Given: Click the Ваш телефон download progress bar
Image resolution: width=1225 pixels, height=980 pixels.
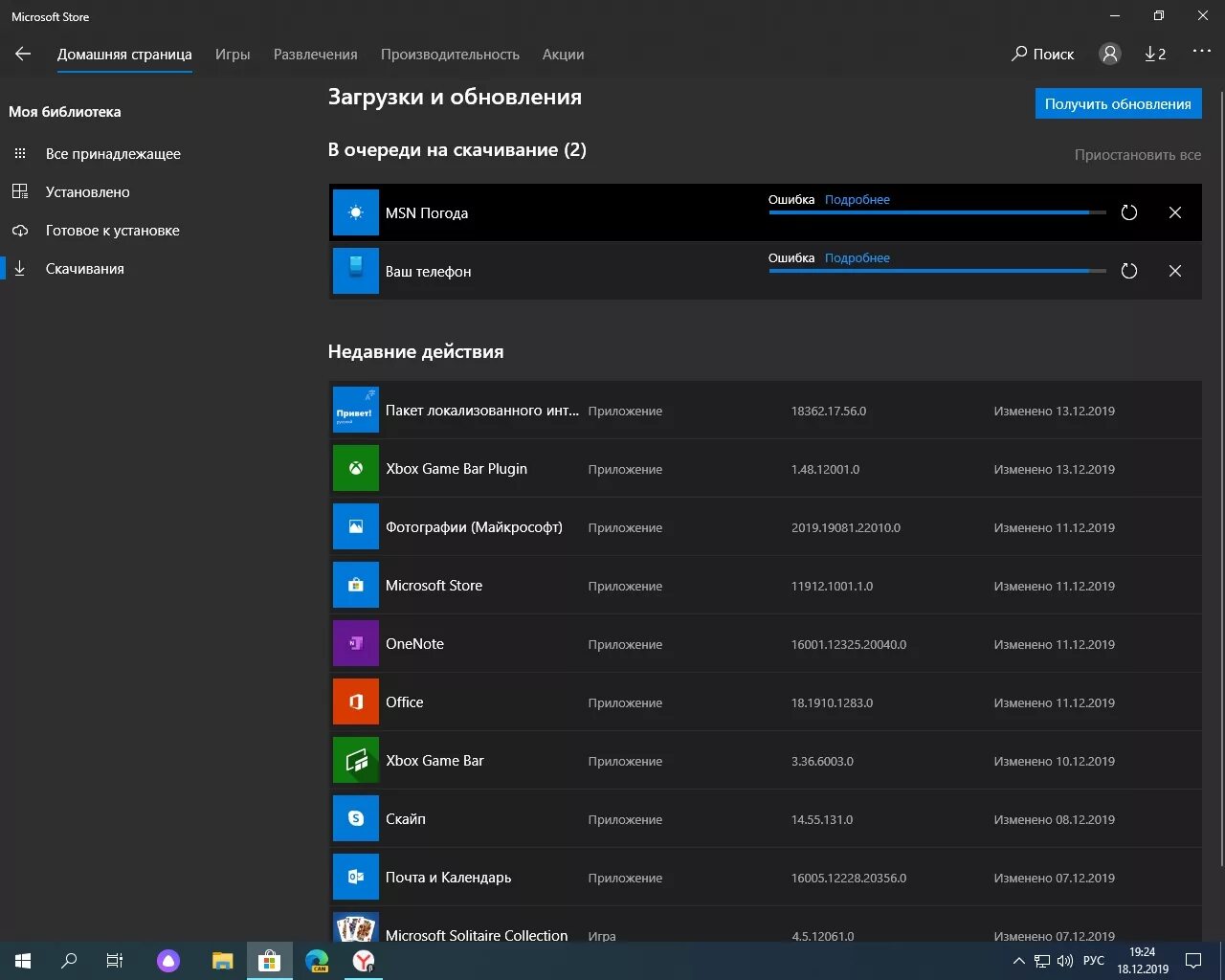Looking at the screenshot, I should point(937,271).
